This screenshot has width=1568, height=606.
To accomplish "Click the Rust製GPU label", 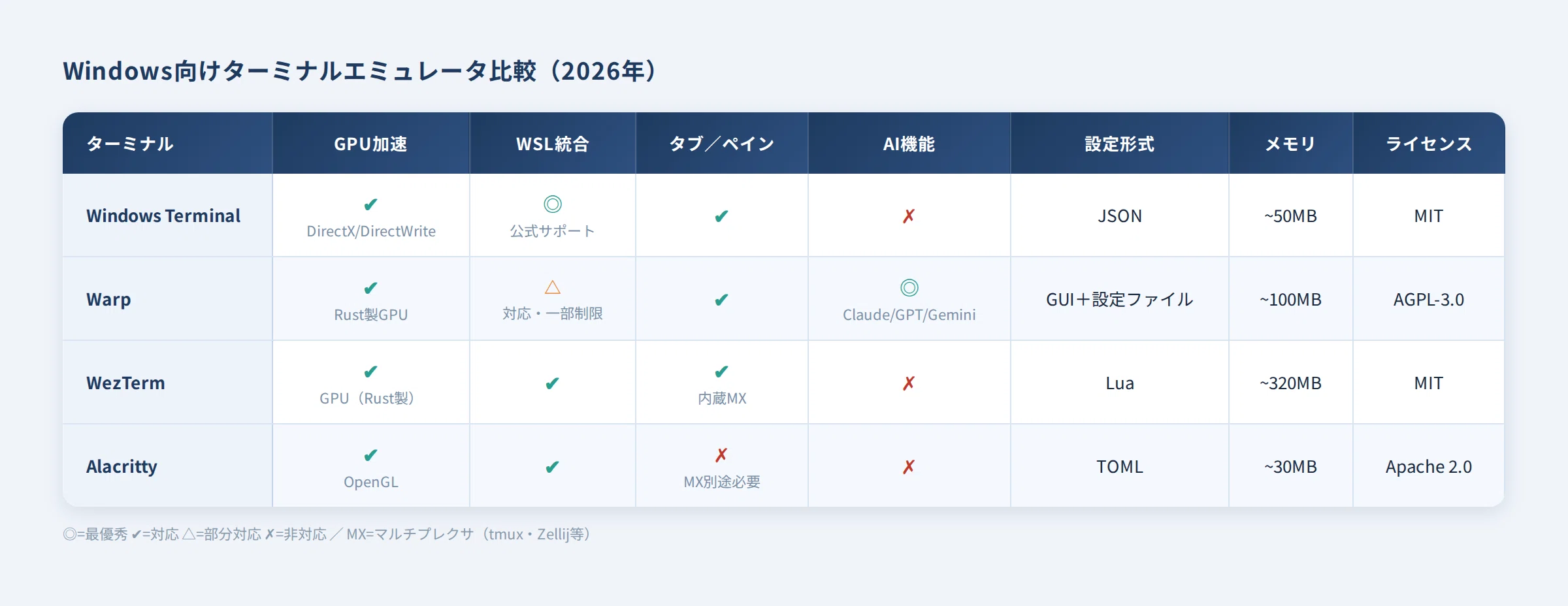I will click(x=371, y=315).
